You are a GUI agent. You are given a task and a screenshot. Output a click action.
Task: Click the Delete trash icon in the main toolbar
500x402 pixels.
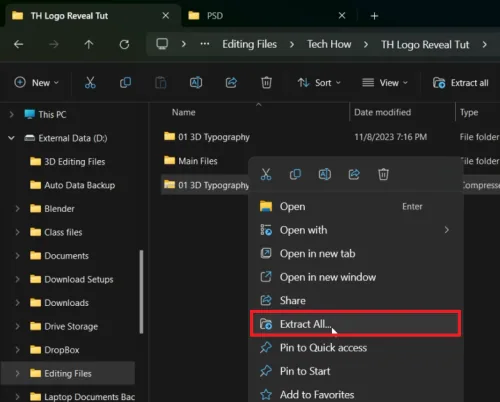[x=266, y=82]
